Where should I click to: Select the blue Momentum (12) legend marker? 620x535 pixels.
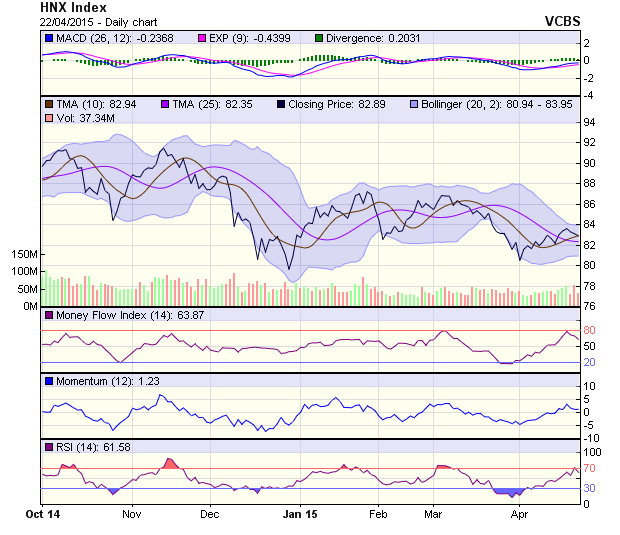click(x=48, y=381)
